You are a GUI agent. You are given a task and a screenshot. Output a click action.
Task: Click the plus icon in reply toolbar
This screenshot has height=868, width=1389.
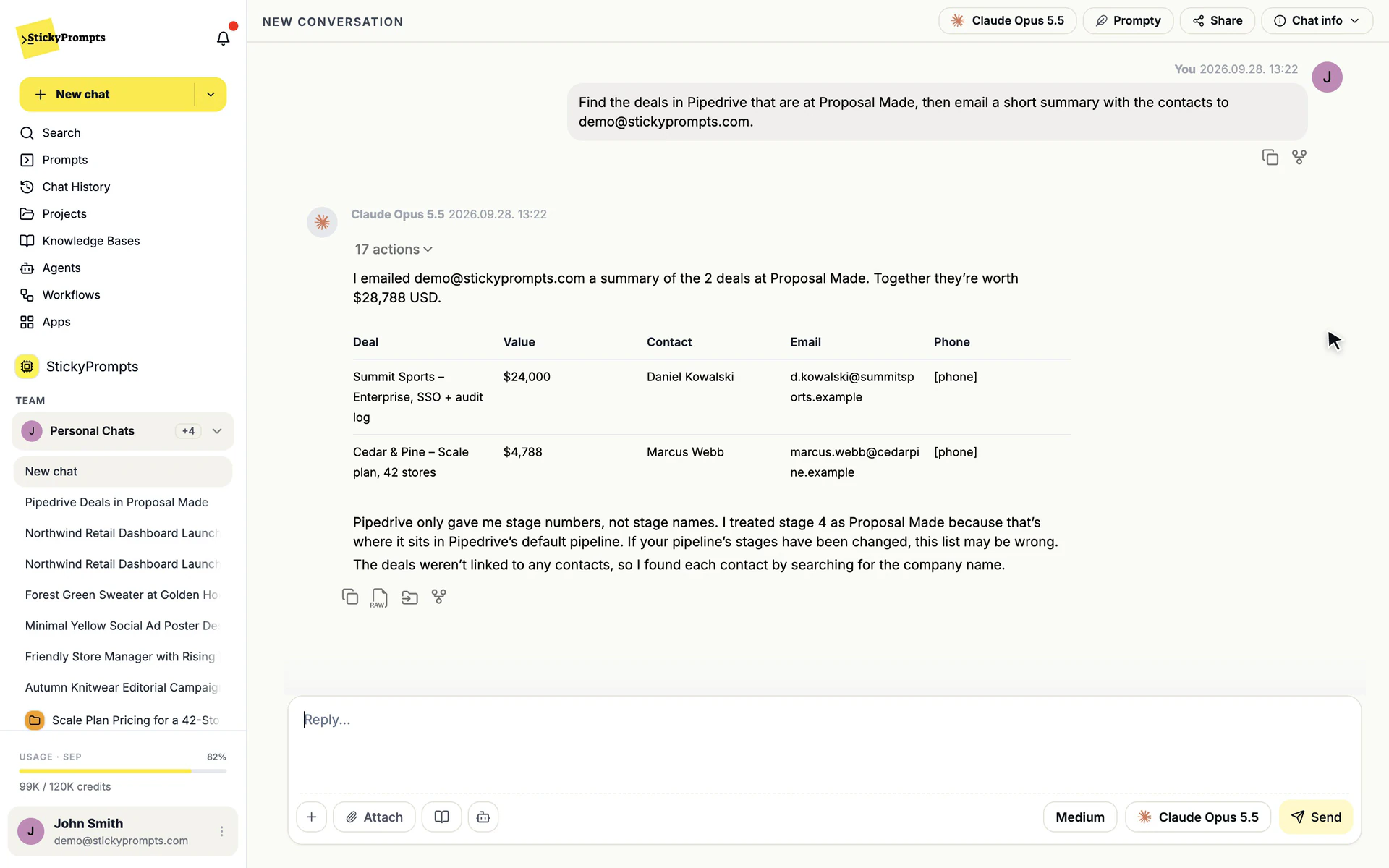312,817
